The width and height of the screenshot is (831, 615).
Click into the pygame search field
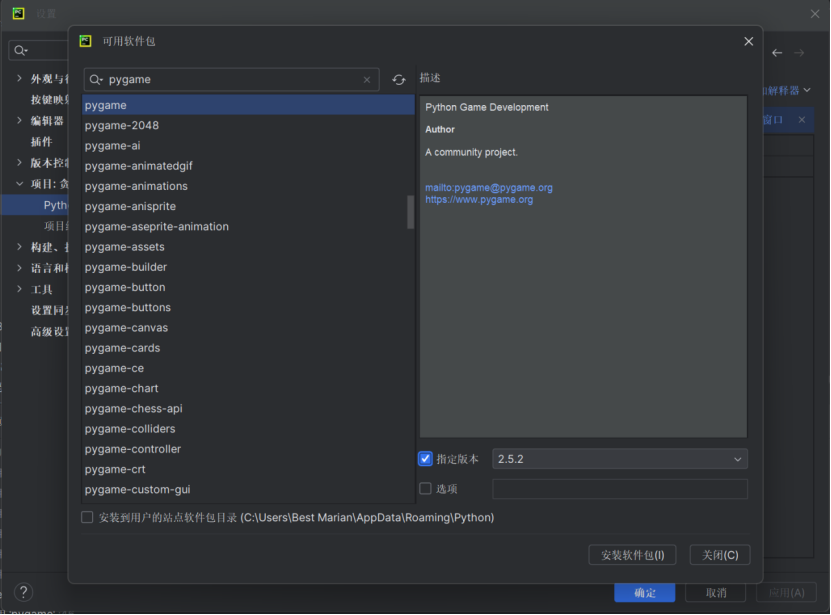pos(232,80)
